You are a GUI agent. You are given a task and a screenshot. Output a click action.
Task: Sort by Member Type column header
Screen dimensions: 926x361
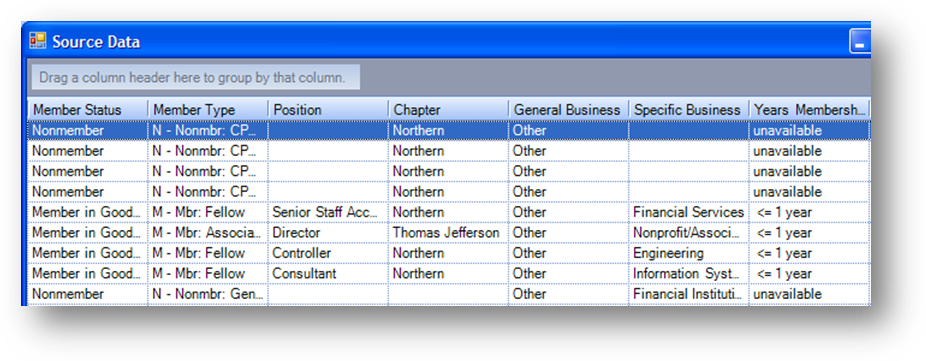(x=208, y=110)
